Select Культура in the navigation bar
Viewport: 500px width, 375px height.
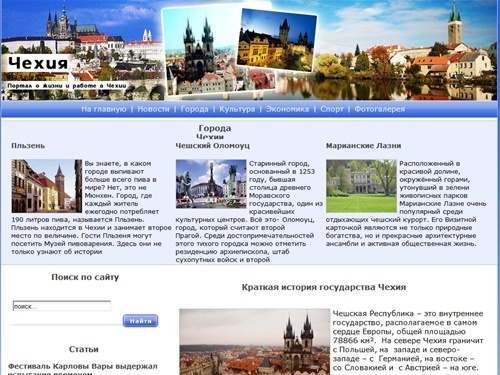237,109
